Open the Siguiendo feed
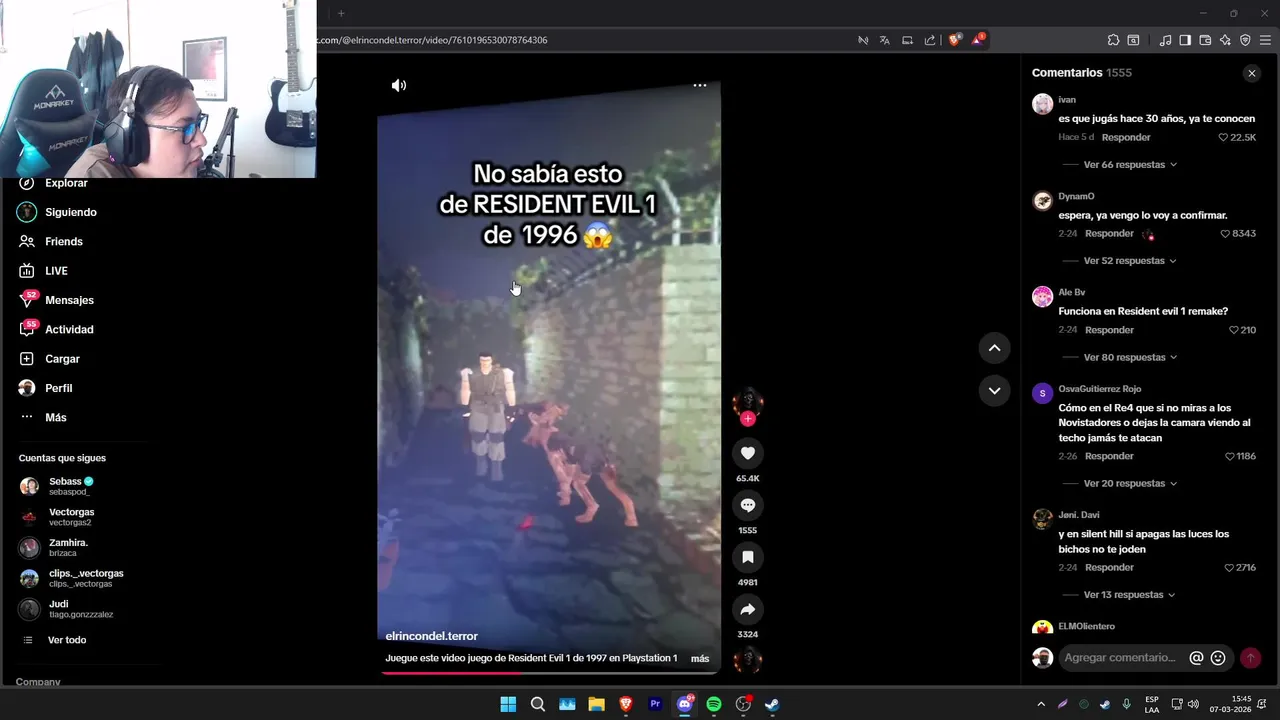This screenshot has height=720, width=1280. tap(70, 212)
